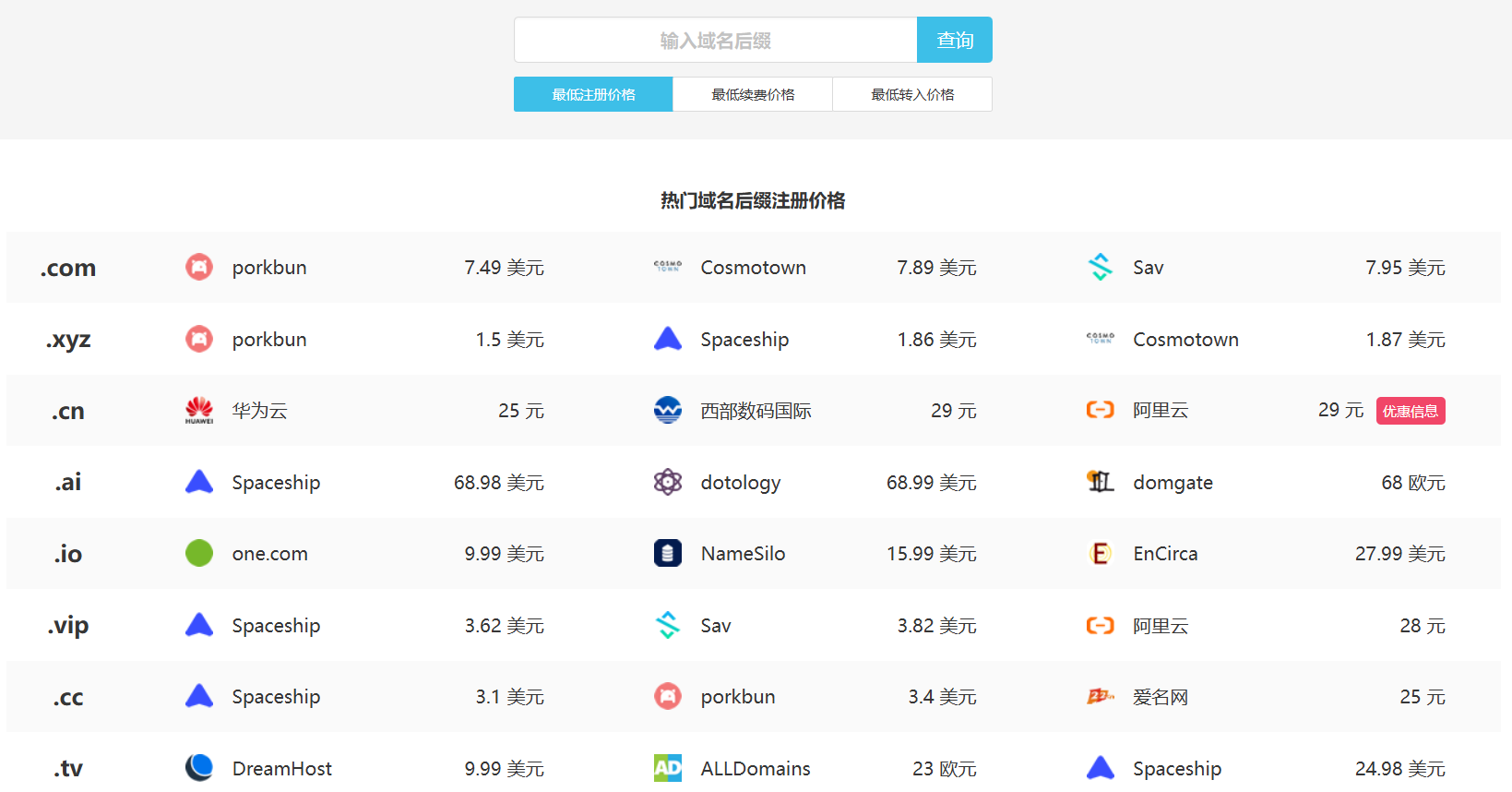Click EnCirca registrar name
Image resolution: width=1512 pixels, height=792 pixels.
coord(1166,554)
